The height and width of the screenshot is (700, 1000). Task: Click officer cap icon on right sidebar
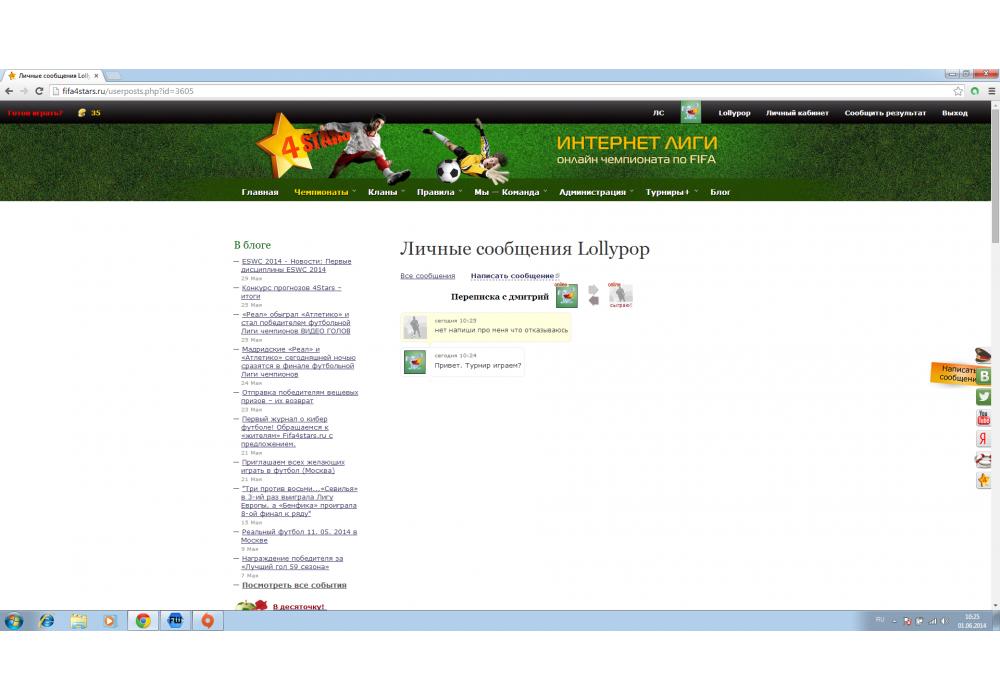(983, 355)
